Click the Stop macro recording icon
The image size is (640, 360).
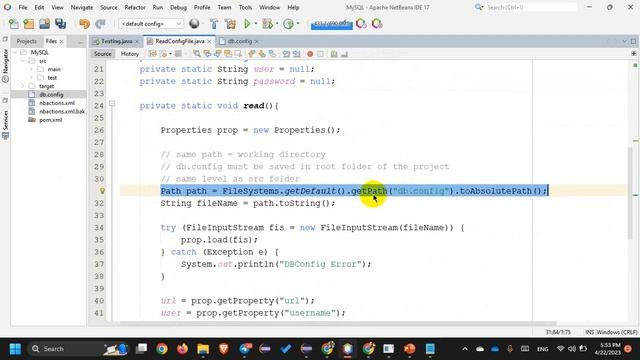click(321, 54)
